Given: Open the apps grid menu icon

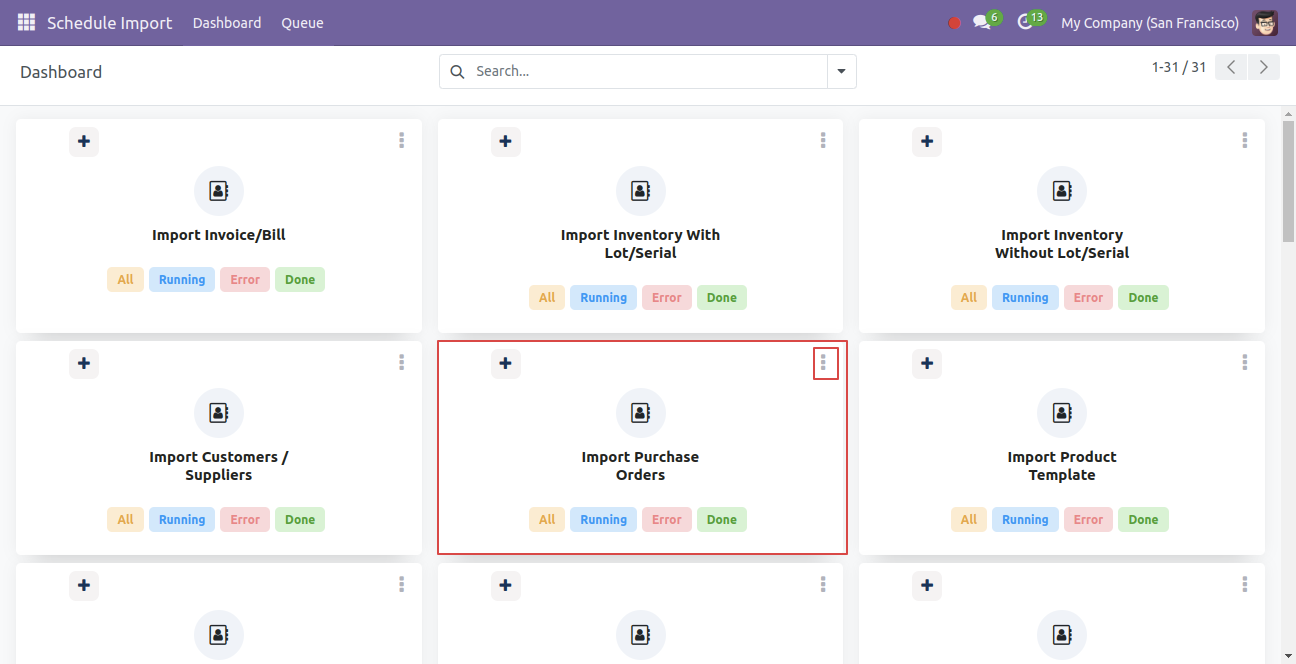Looking at the screenshot, I should pos(26,22).
